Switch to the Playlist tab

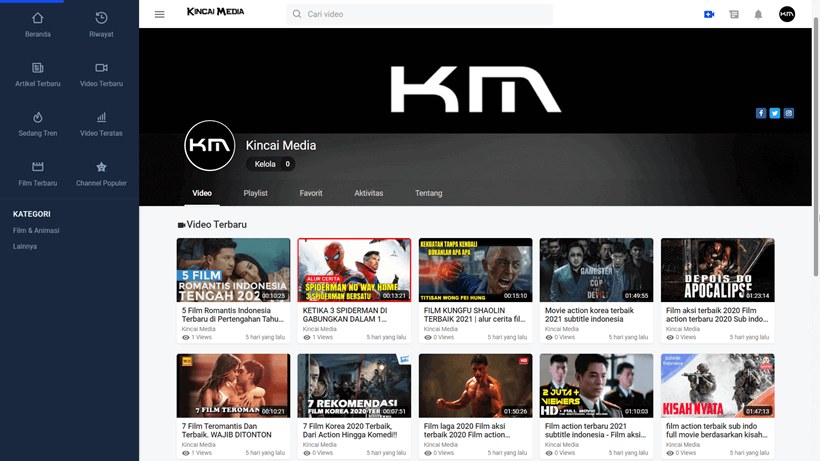pyautogui.click(x=255, y=193)
